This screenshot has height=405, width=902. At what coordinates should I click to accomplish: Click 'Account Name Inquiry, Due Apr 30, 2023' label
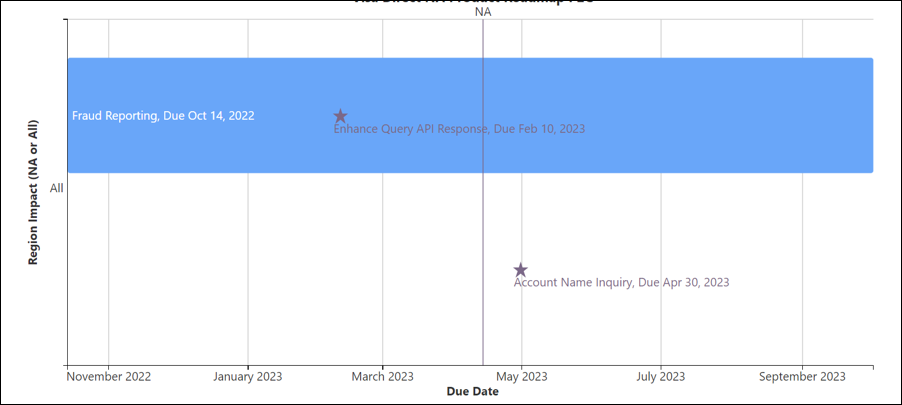621,282
